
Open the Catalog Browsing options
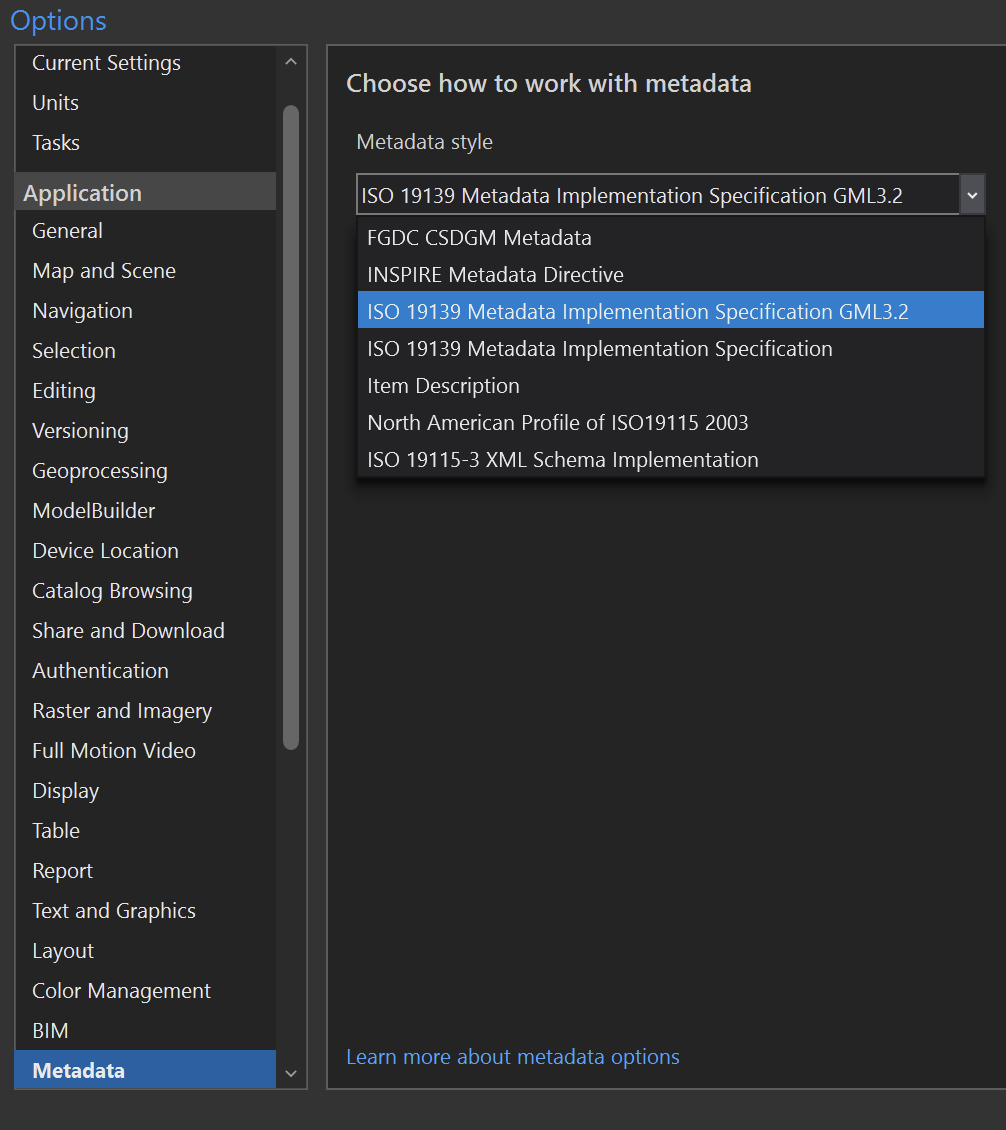point(112,591)
